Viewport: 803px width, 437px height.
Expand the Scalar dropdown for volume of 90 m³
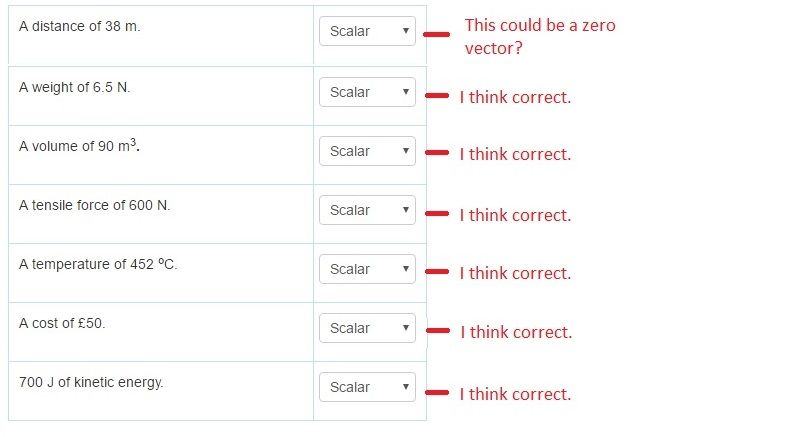coord(367,151)
